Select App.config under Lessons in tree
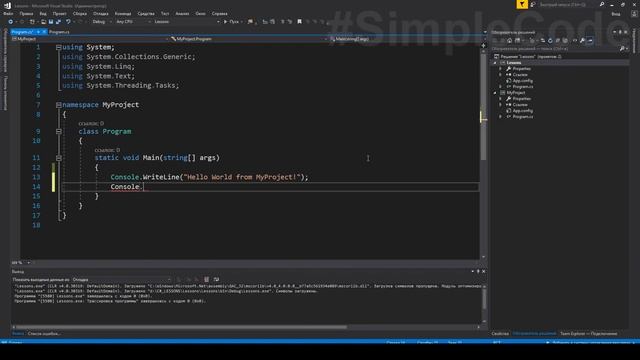This screenshot has height=360, width=640. pos(522,81)
